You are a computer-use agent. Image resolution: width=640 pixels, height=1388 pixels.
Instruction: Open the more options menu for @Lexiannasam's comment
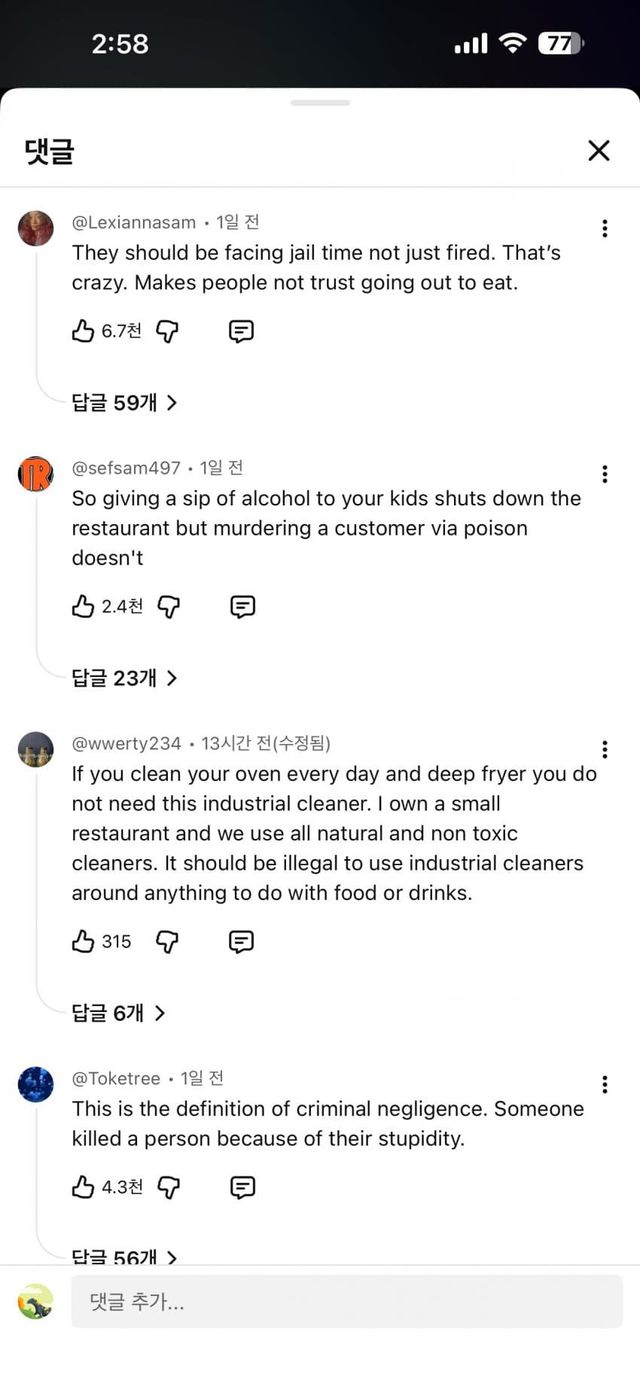[x=604, y=228]
